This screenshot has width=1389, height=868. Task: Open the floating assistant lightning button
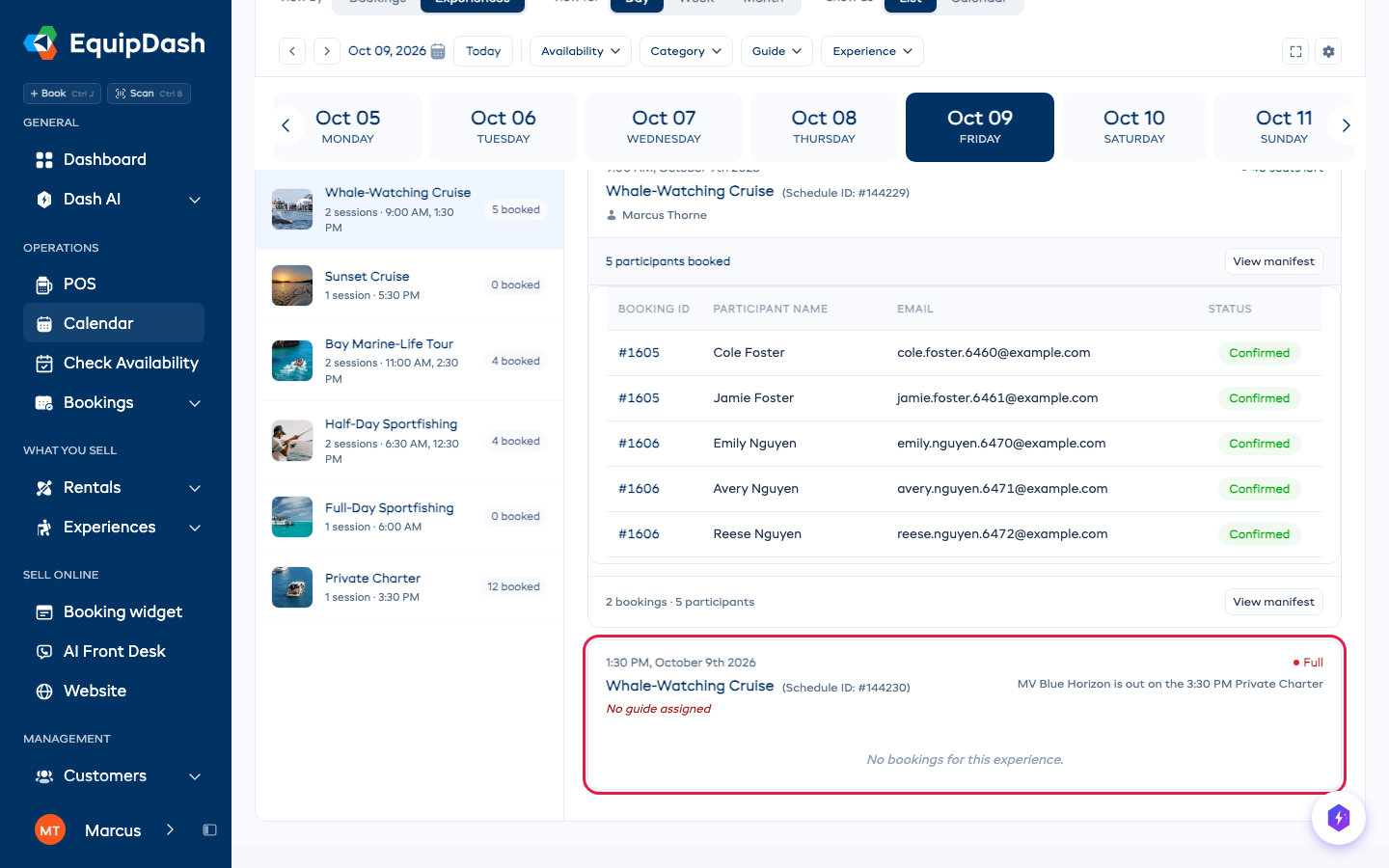point(1338,818)
